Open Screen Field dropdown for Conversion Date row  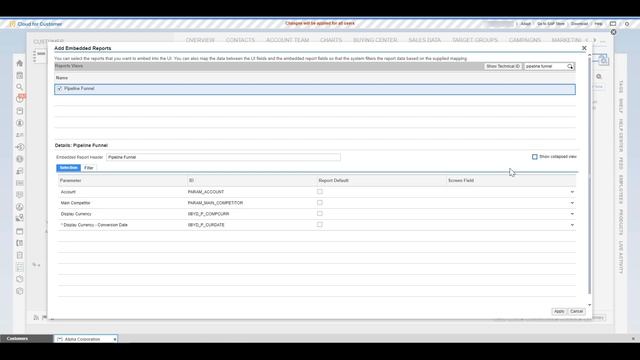(572, 225)
